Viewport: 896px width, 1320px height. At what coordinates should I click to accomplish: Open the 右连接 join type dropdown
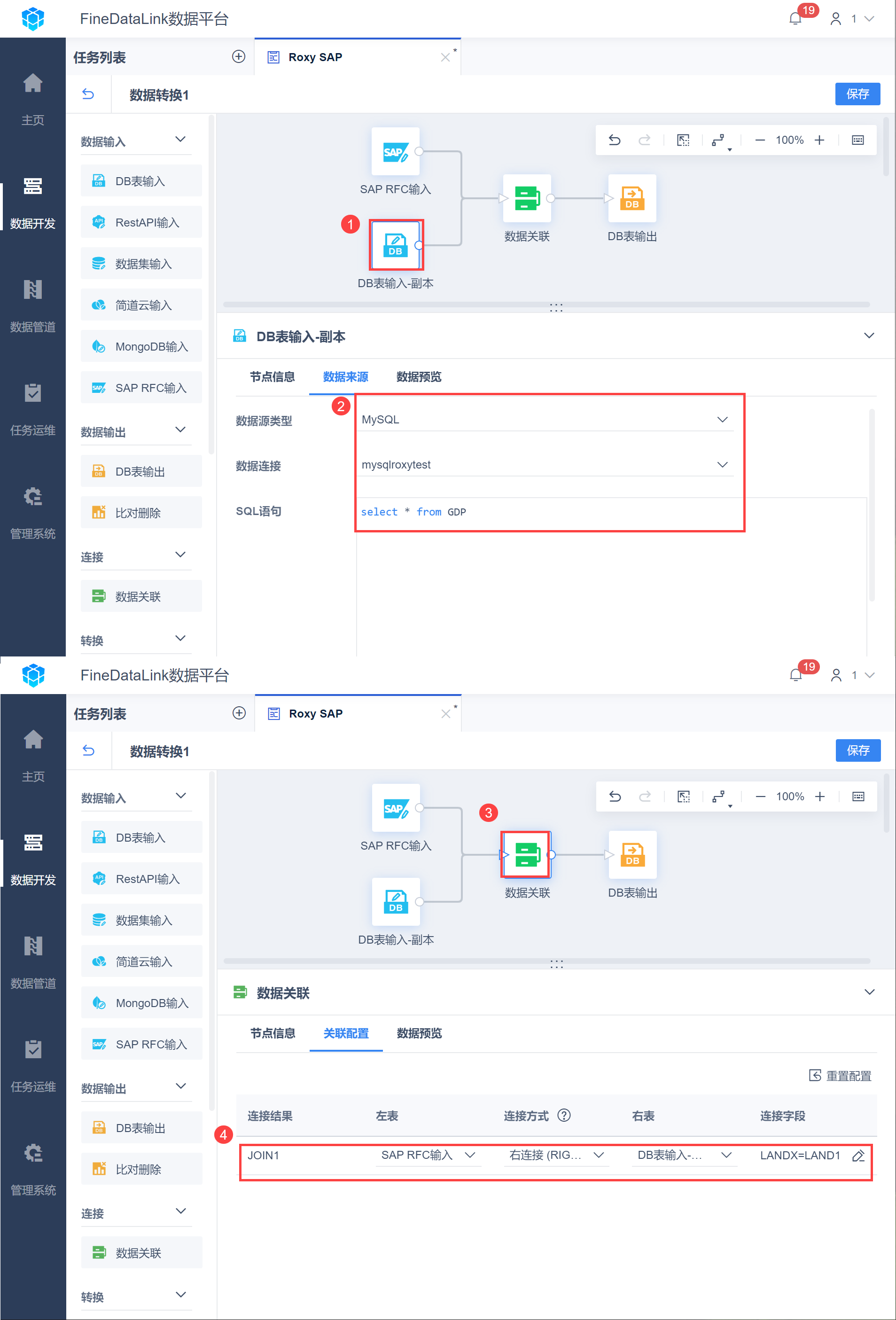[x=556, y=1155]
